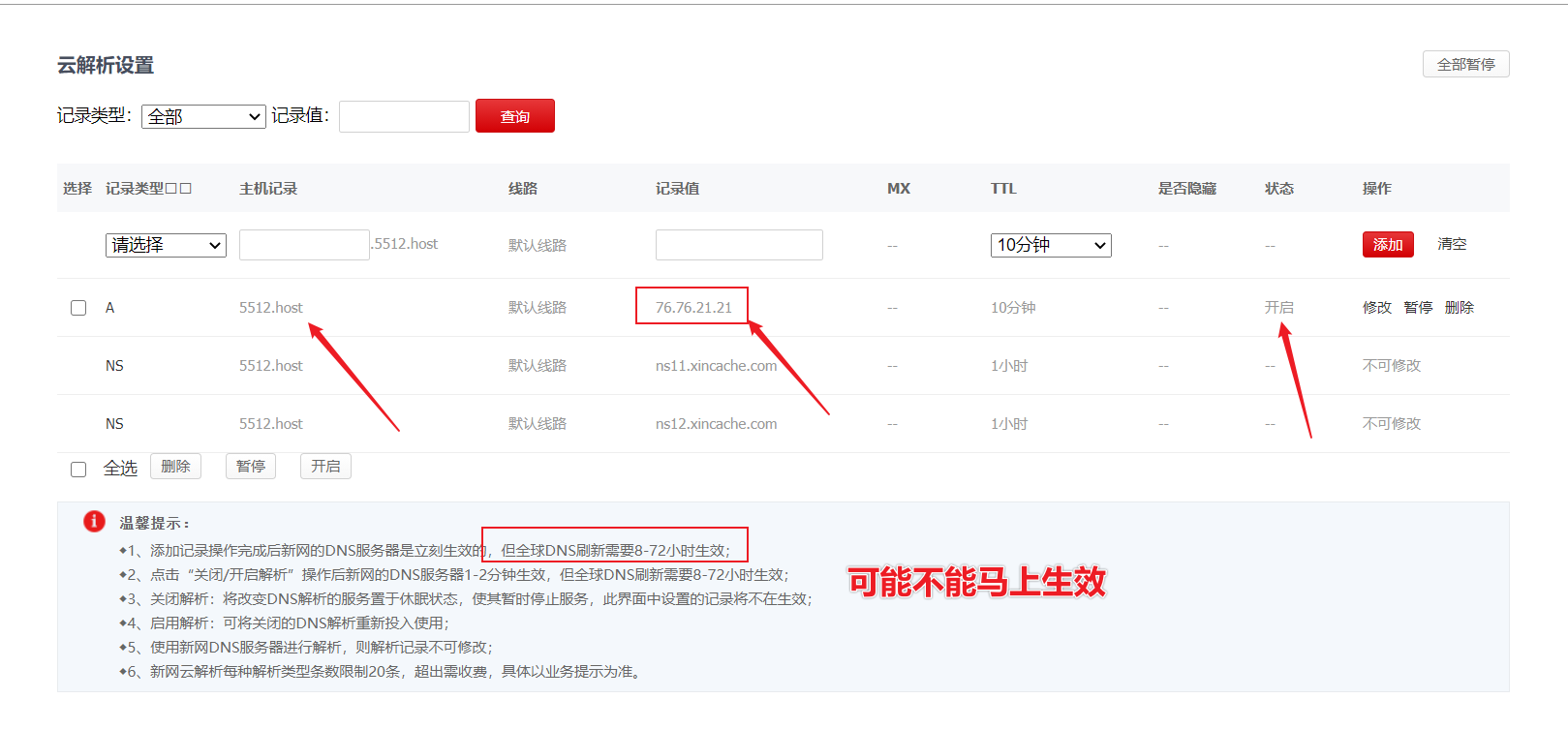1568x729 pixels.
Task: Click the bottom bulk 暂停 button
Action: 251,467
